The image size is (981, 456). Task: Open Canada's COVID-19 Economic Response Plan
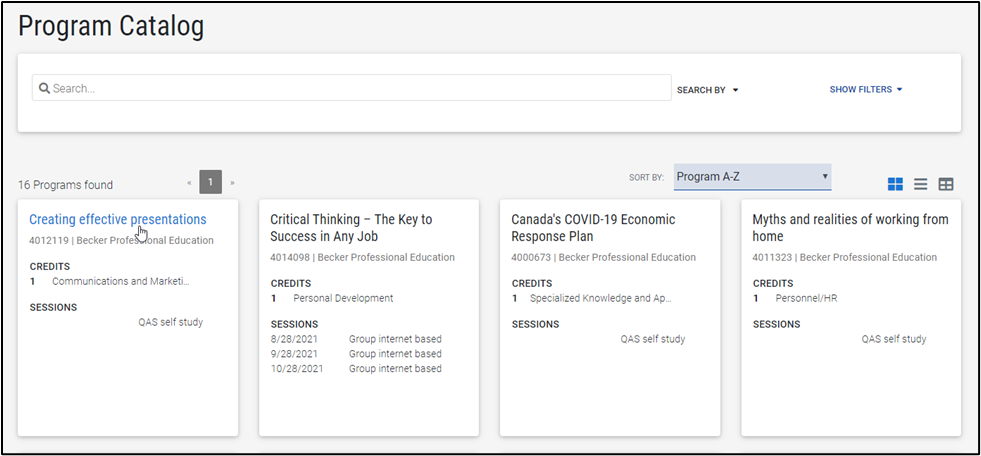[x=593, y=227]
